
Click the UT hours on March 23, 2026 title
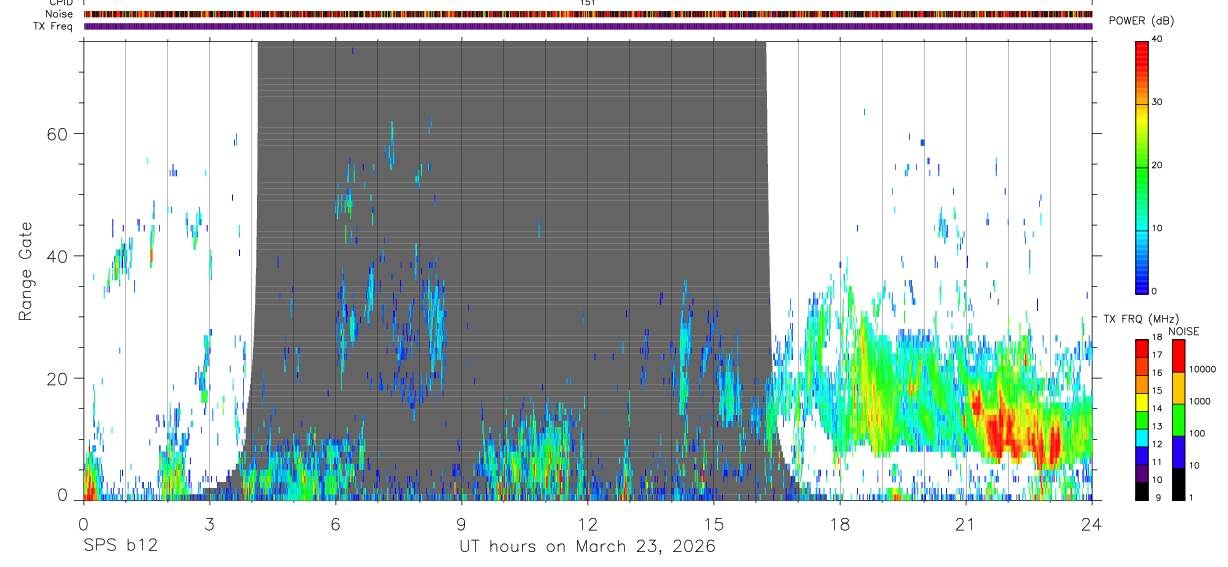pos(587,547)
